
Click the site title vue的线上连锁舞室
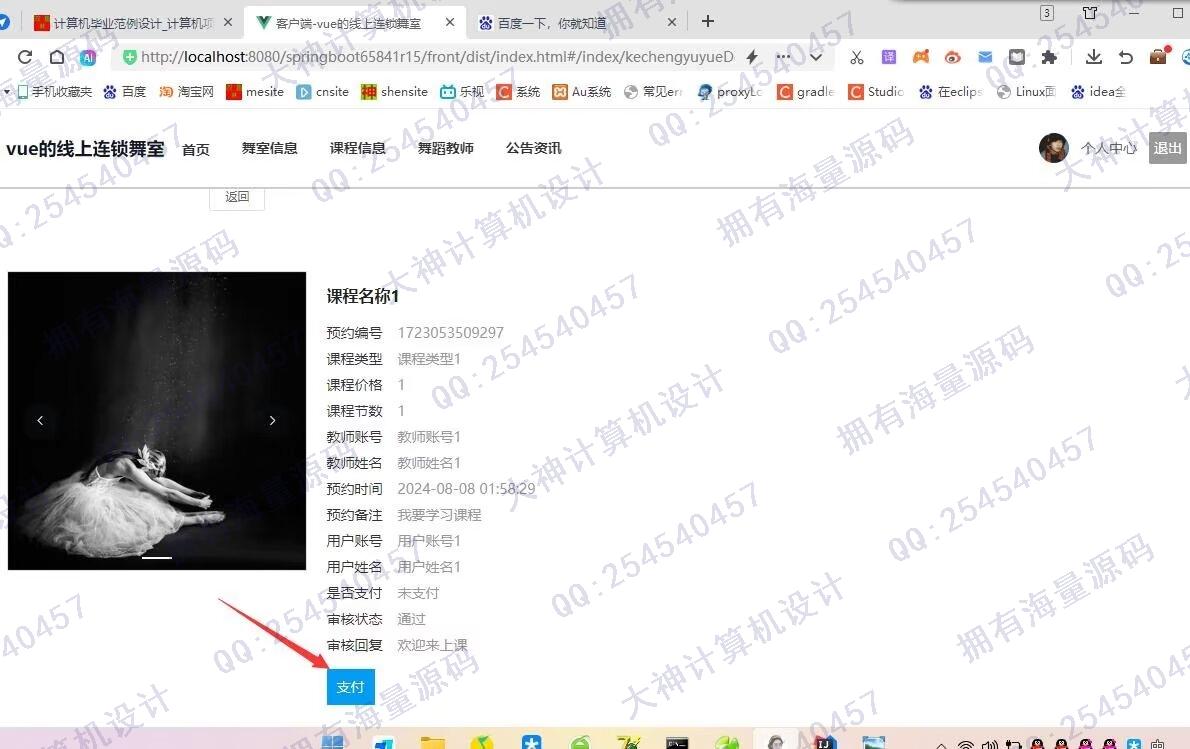click(85, 149)
